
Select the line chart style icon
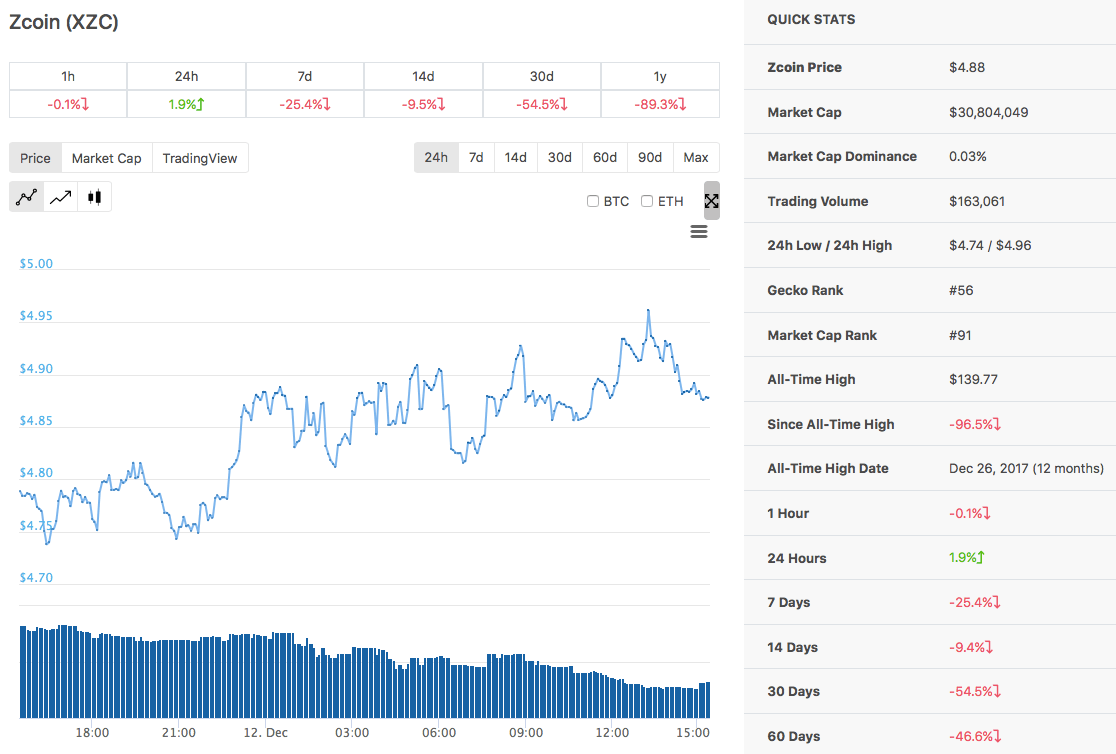click(27, 197)
